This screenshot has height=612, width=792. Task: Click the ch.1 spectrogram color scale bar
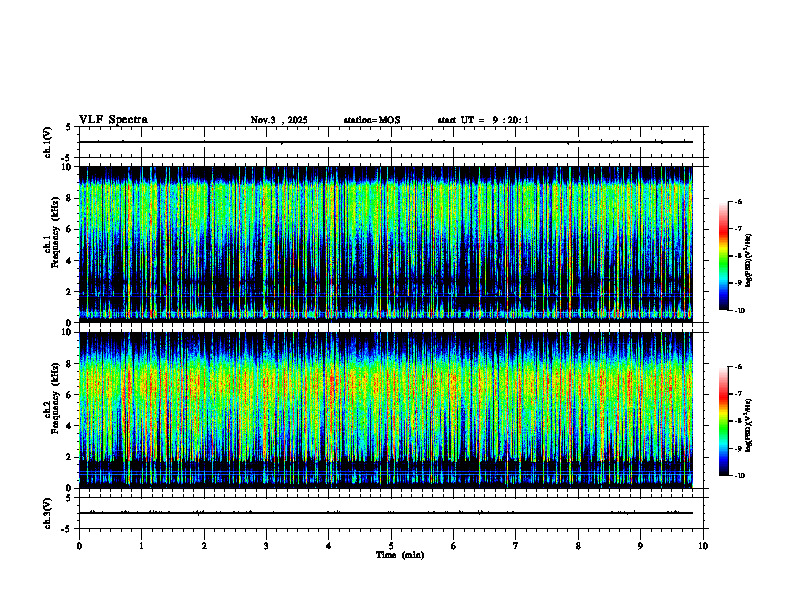723,256
